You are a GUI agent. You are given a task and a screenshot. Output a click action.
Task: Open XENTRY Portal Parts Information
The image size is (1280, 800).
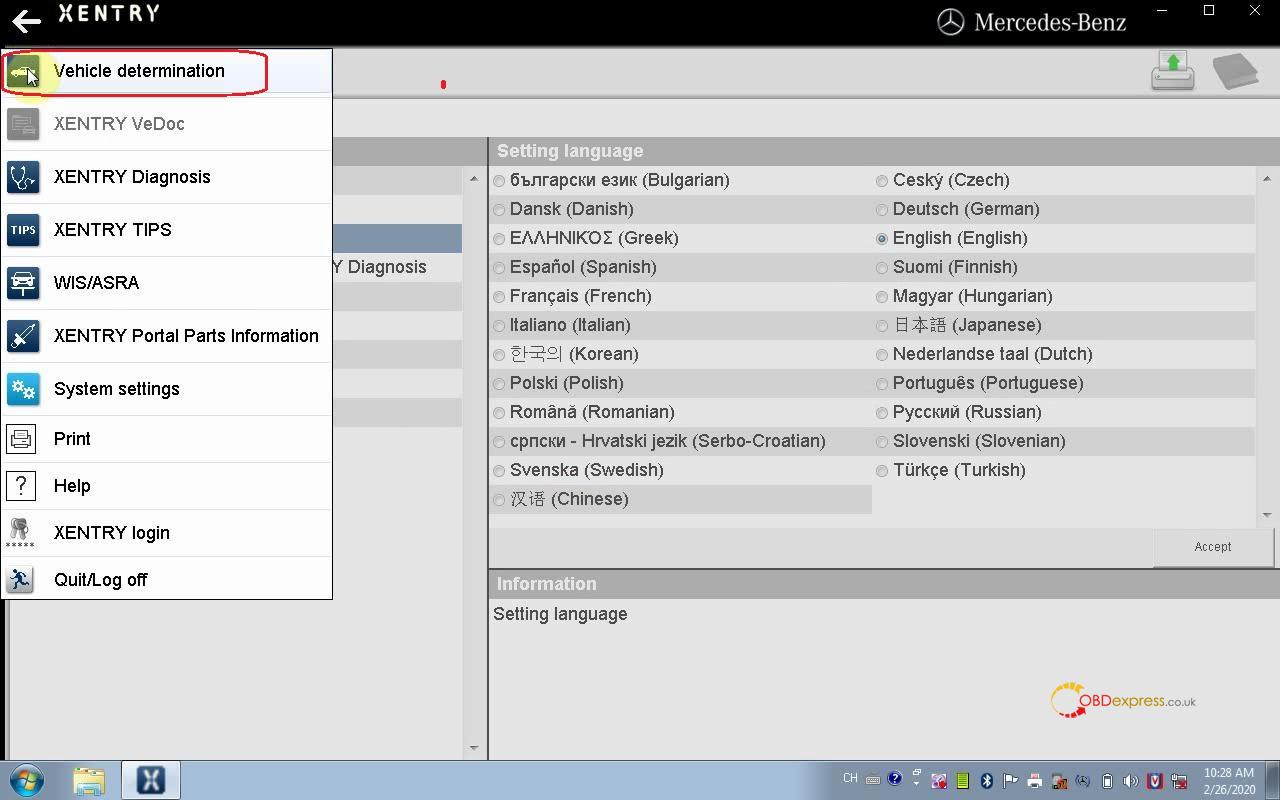click(x=166, y=336)
